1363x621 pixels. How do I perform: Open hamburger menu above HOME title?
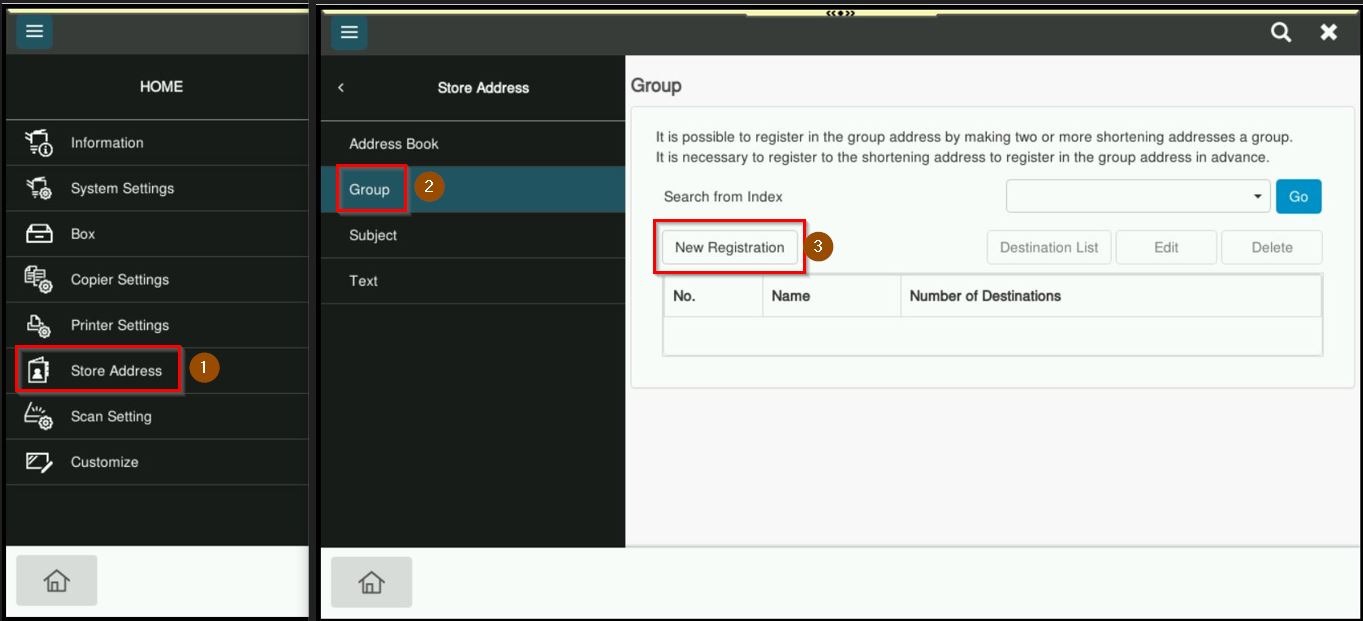[35, 32]
